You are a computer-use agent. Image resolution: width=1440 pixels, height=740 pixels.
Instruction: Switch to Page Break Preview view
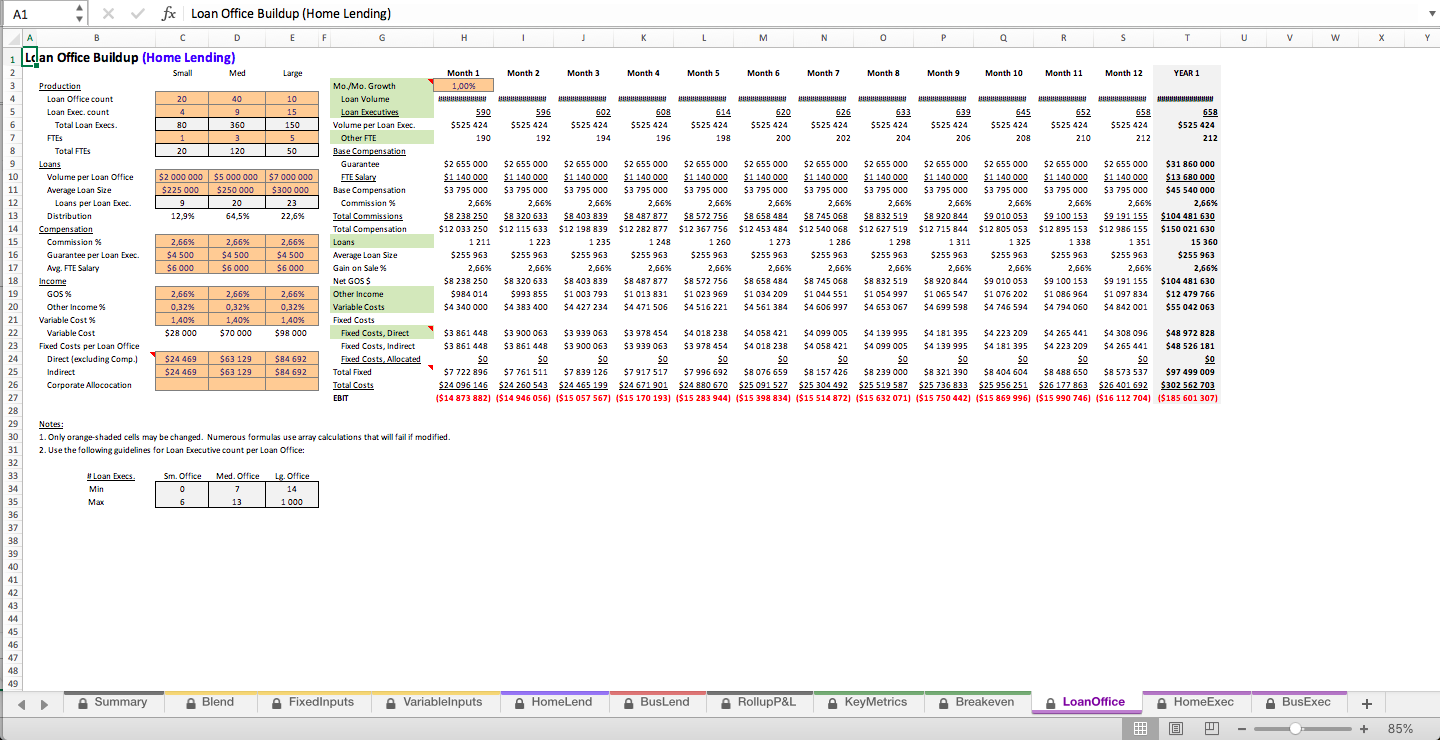[x=1213, y=728]
